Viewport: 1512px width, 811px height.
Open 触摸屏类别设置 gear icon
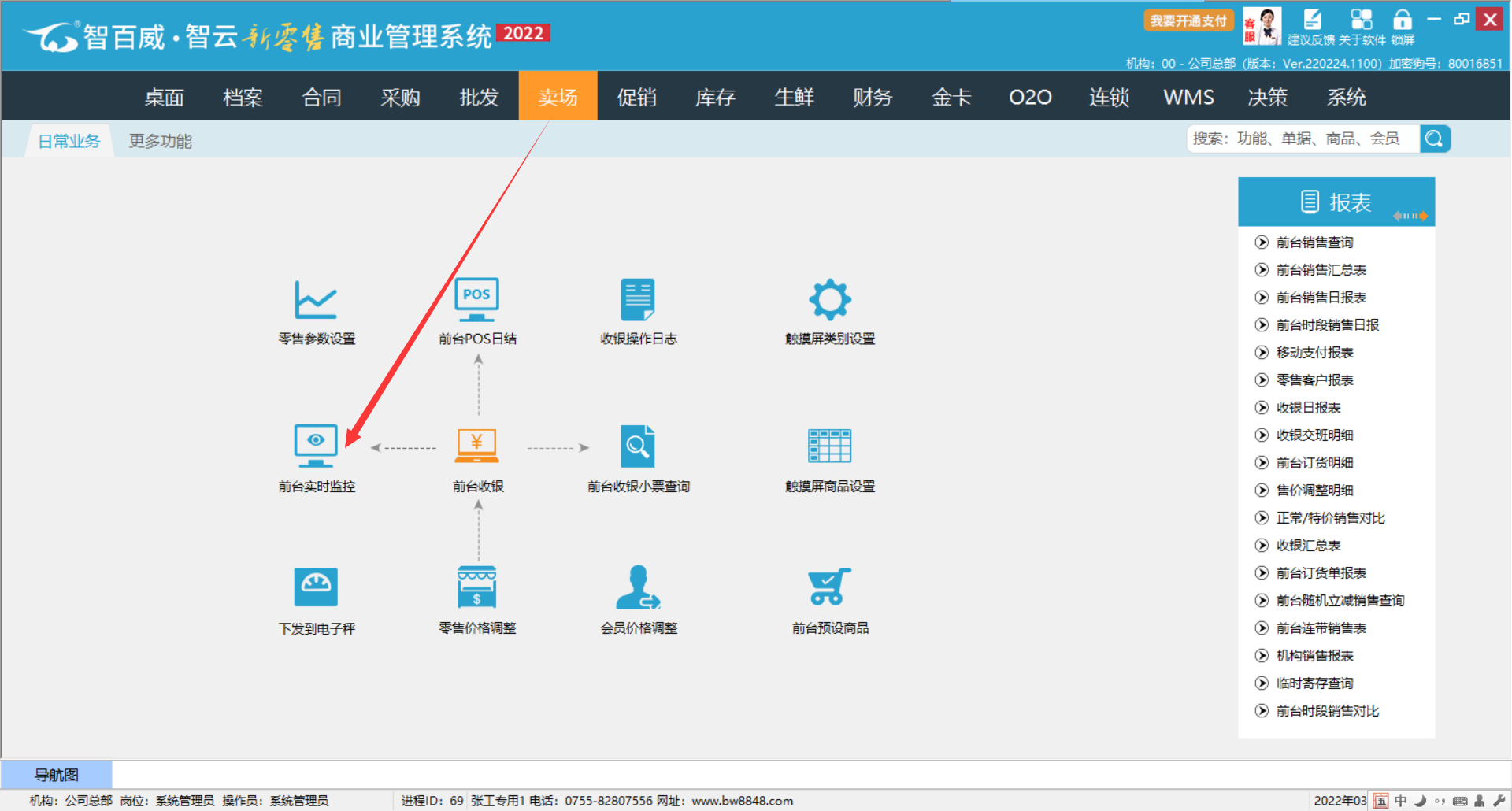pos(830,300)
